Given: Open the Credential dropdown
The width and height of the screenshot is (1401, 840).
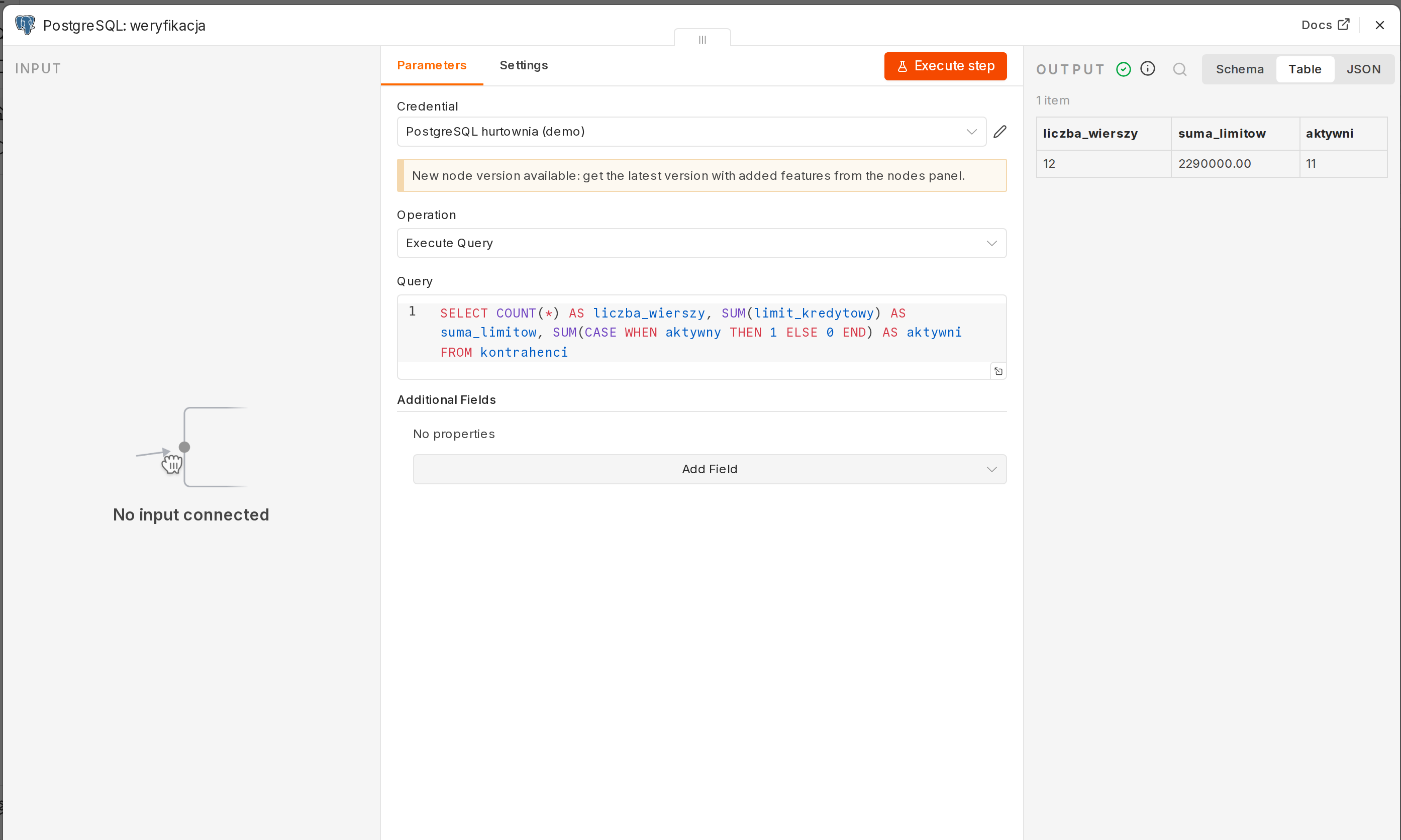Looking at the screenshot, I should point(691,131).
